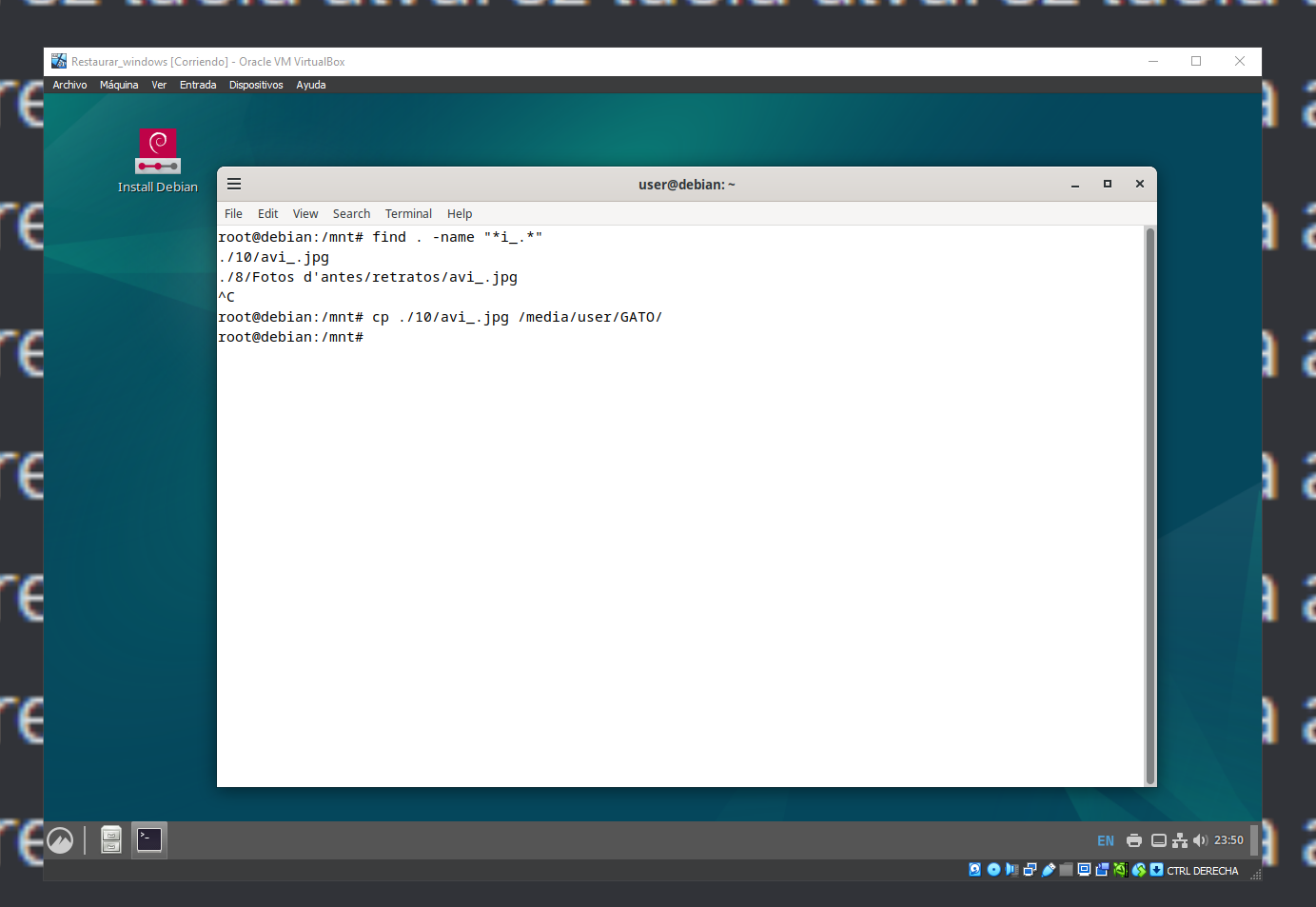Click the VirtualBox USB devices status icon
Screen dimensions: 1316x907
point(1049,870)
